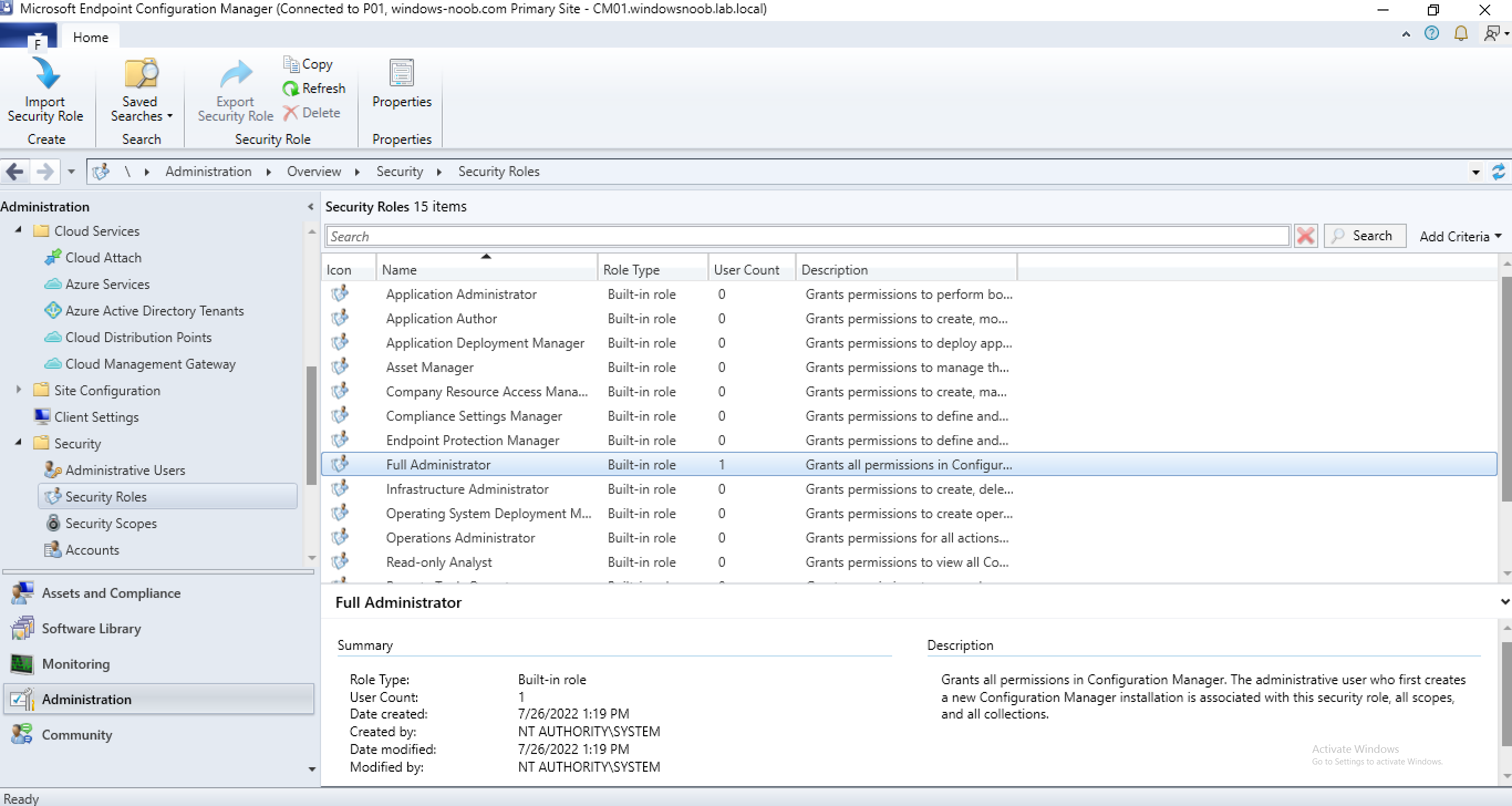Screen dimensions: 1512x806
Task: Select Cloud Attach tree item
Action: (93, 257)
